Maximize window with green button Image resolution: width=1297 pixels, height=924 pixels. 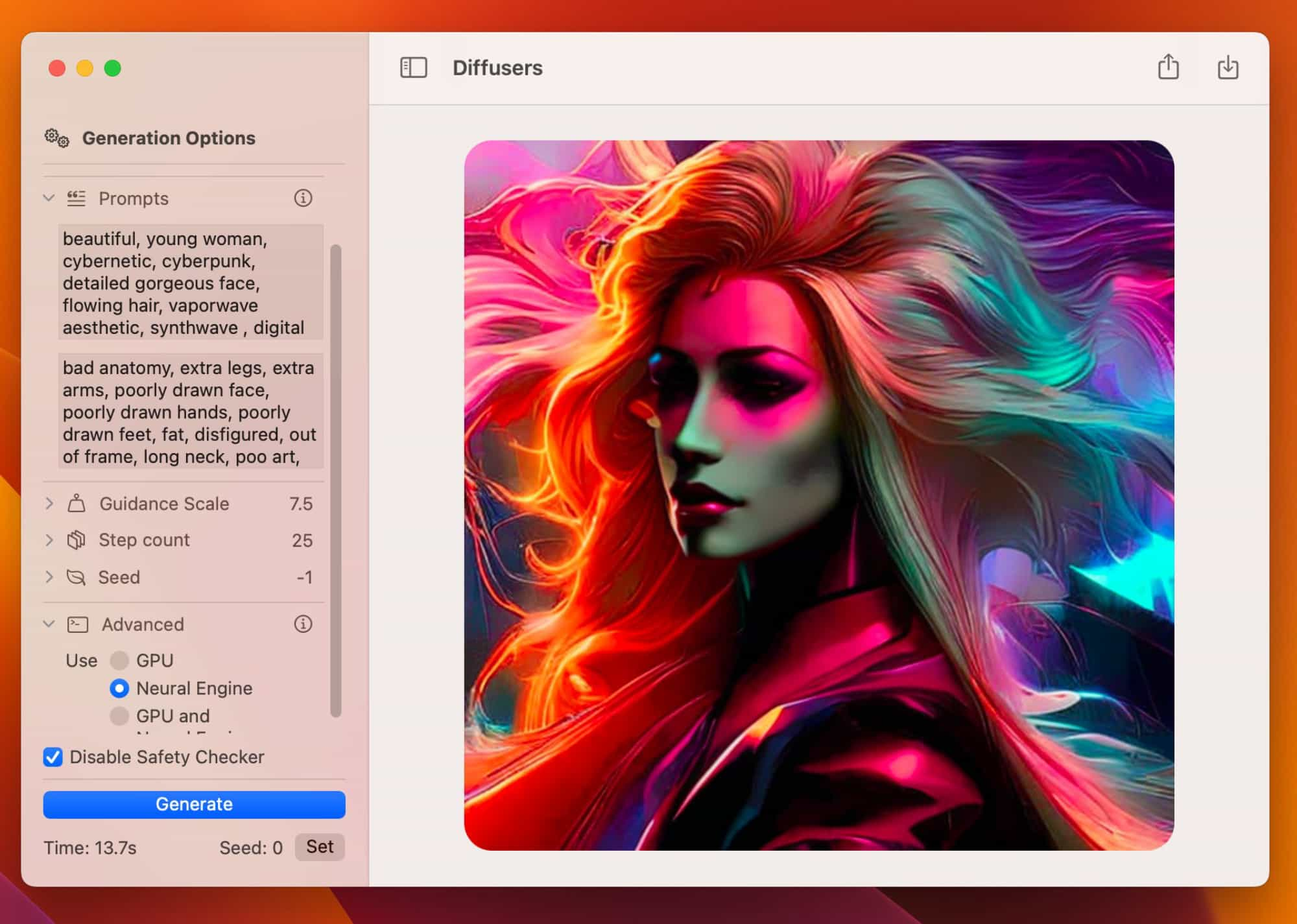tap(113, 68)
